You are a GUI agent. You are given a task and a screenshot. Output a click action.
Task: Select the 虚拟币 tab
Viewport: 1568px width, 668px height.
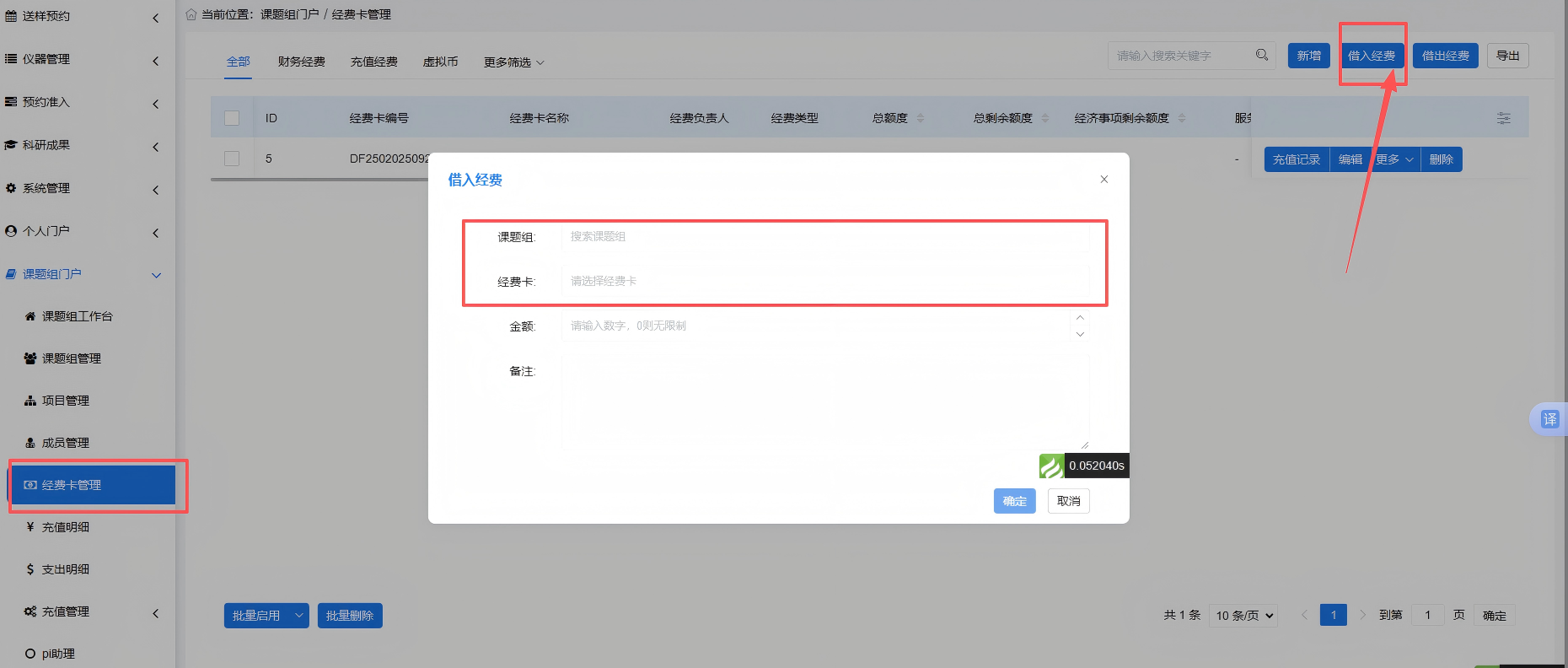pos(440,62)
